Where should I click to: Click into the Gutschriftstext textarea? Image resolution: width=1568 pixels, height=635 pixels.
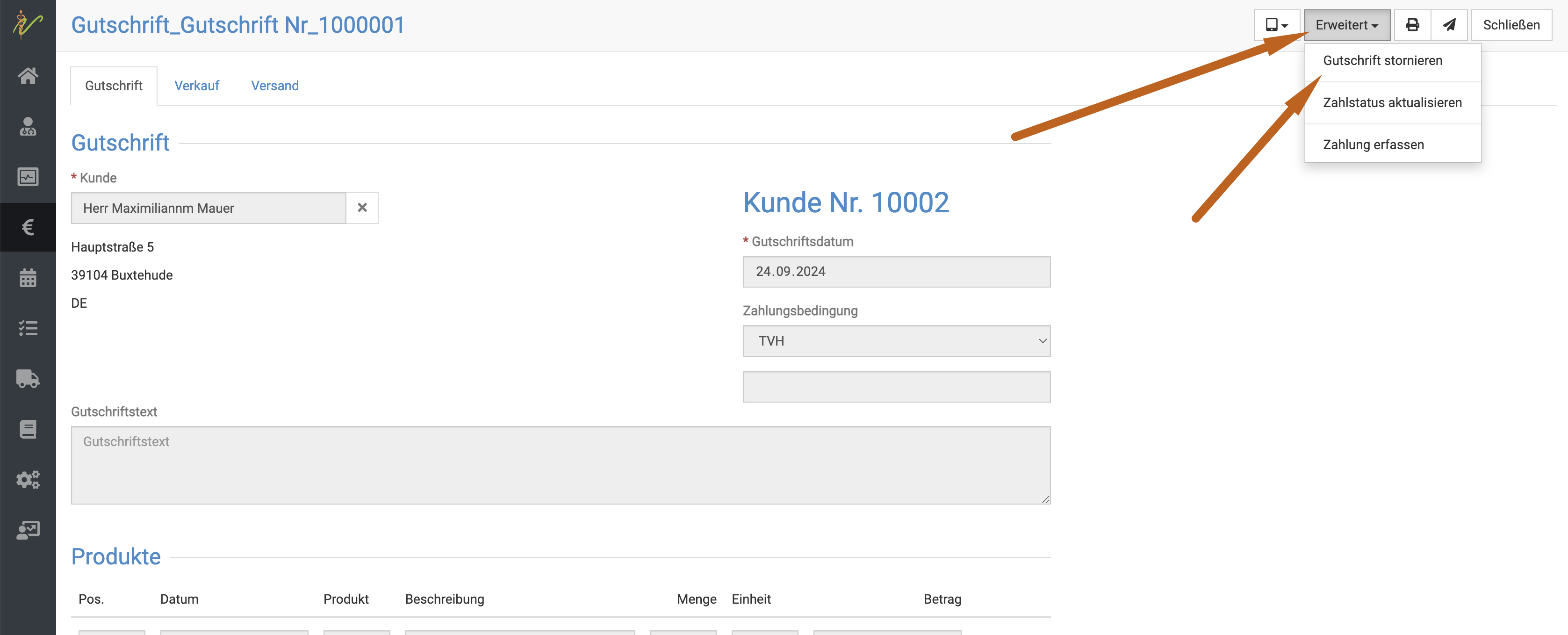(x=560, y=465)
